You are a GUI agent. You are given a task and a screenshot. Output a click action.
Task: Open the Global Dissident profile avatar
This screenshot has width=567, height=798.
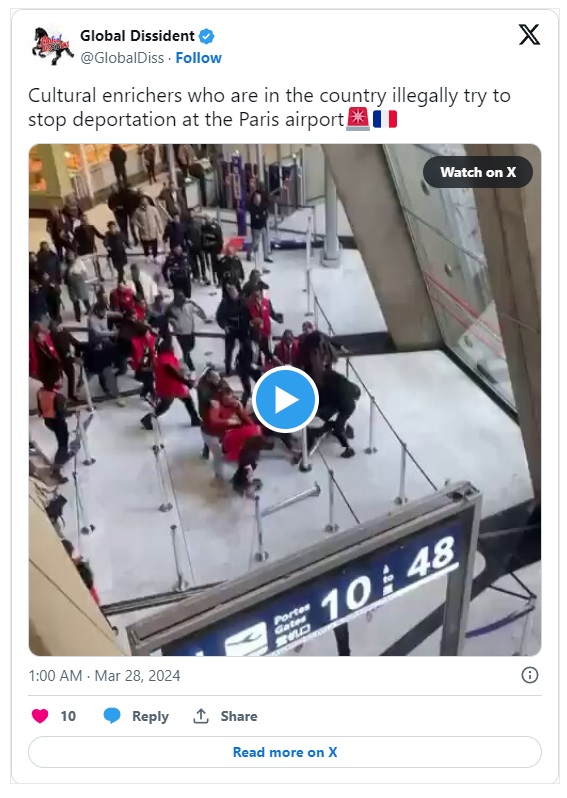coord(51,46)
